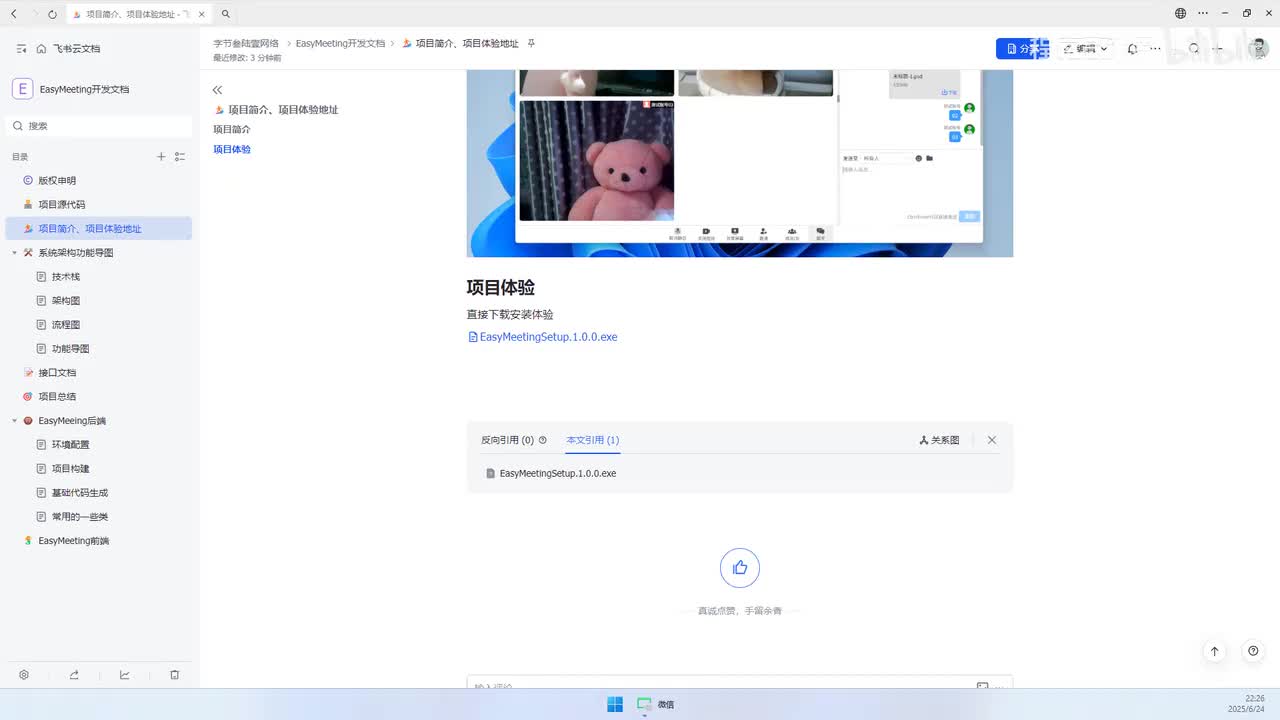Collapse the EasyMeeing后端 tree node
The width and height of the screenshot is (1280, 720).
(14, 421)
